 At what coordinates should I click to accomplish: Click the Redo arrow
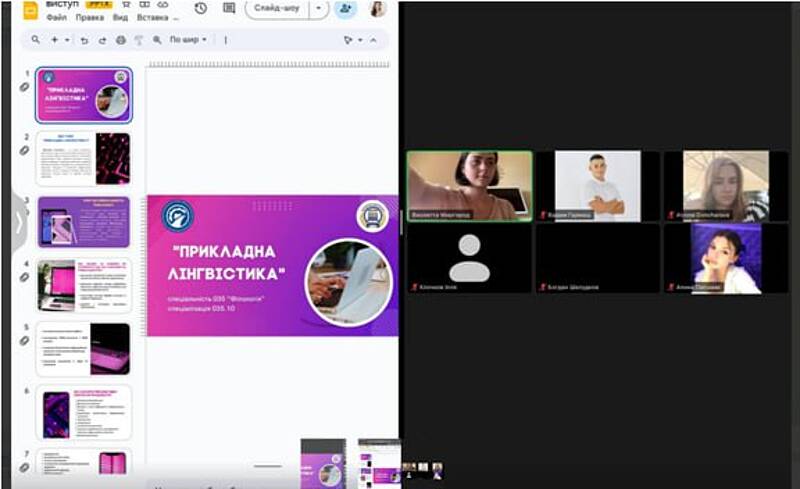102,40
